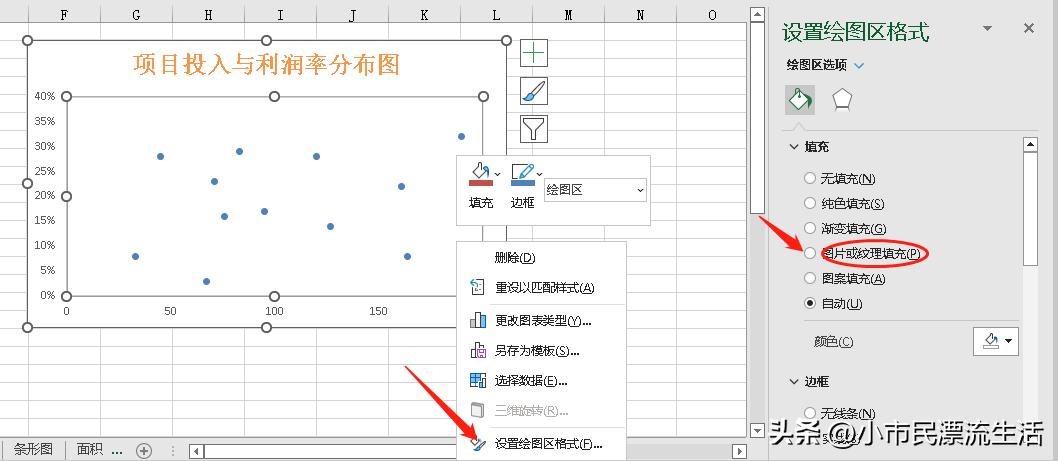Switch to the 条形图 sheet tab
Viewport: 1058px width, 461px height.
tap(33, 450)
